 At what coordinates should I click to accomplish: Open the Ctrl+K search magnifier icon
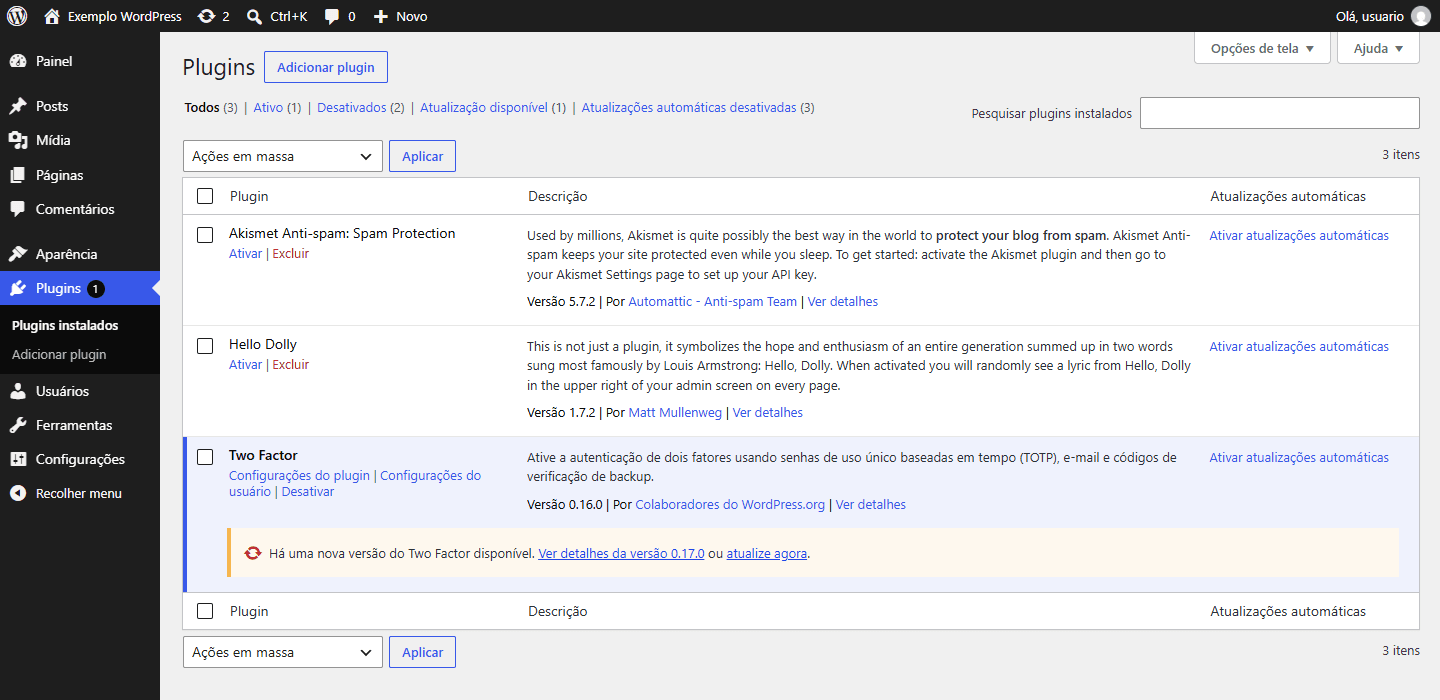pos(255,16)
